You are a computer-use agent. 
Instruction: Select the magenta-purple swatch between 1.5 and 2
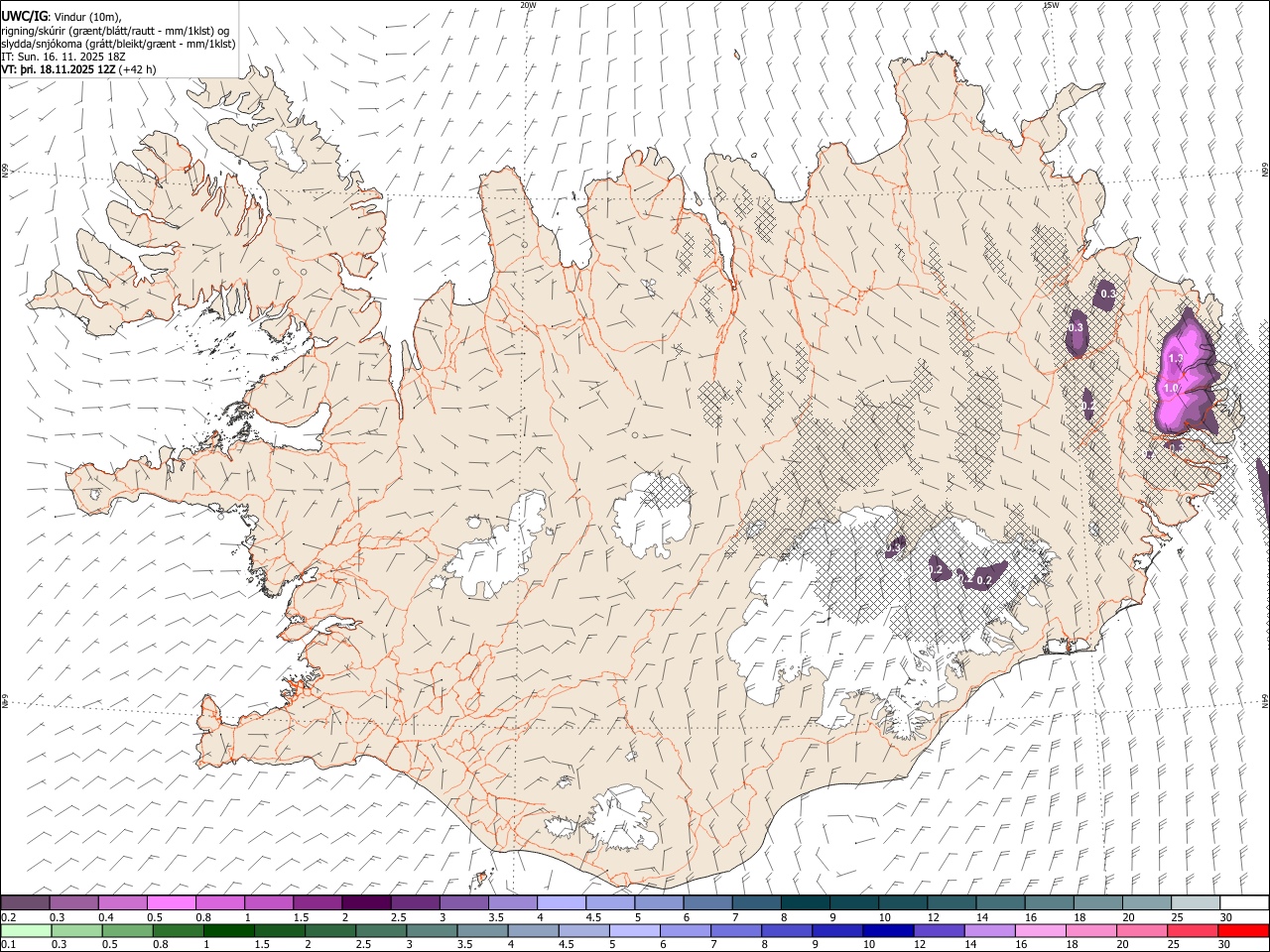coord(317,902)
